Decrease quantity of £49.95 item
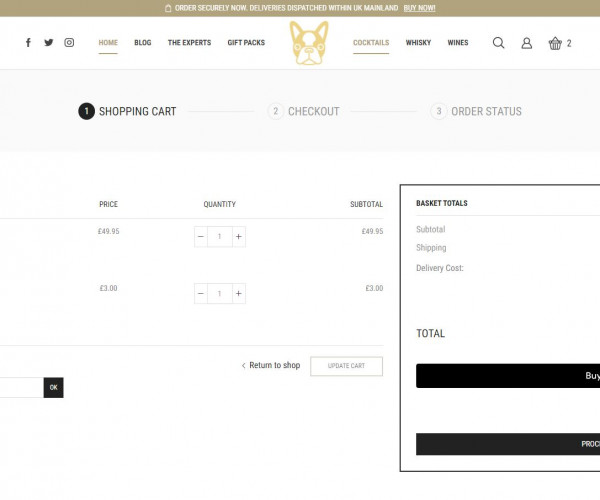The width and height of the screenshot is (600, 500). [201, 237]
